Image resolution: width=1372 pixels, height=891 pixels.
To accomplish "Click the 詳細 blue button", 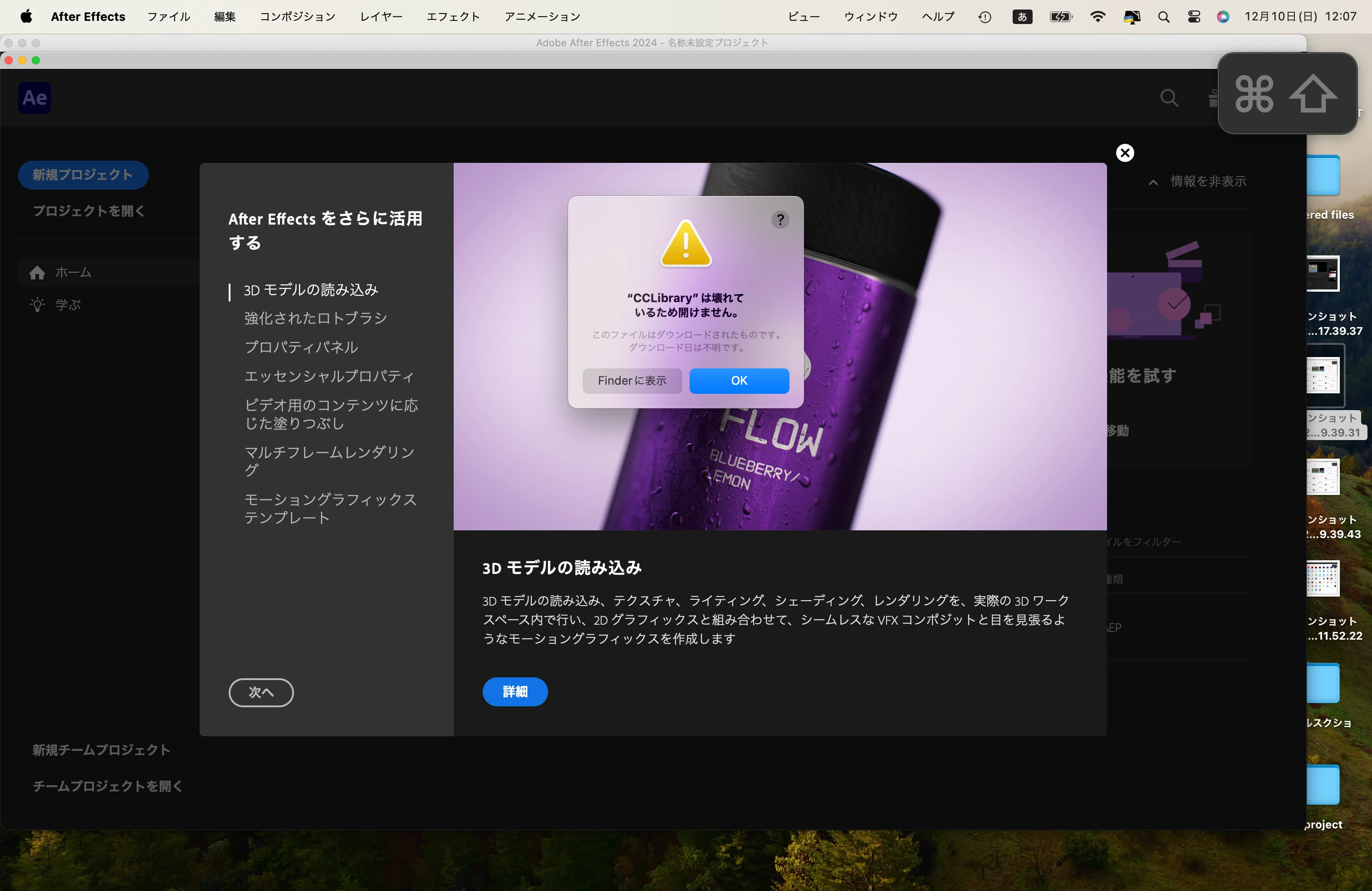I will tap(515, 691).
